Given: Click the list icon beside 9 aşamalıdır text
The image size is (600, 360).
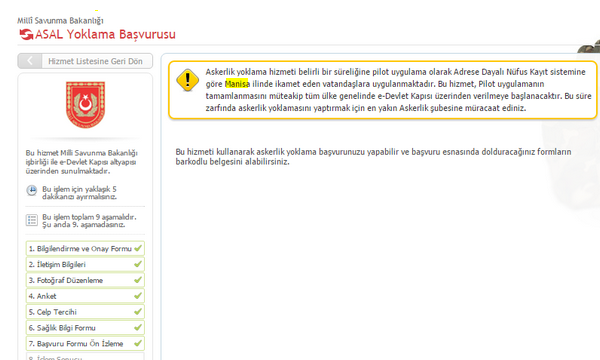Looking at the screenshot, I should coord(32,220).
